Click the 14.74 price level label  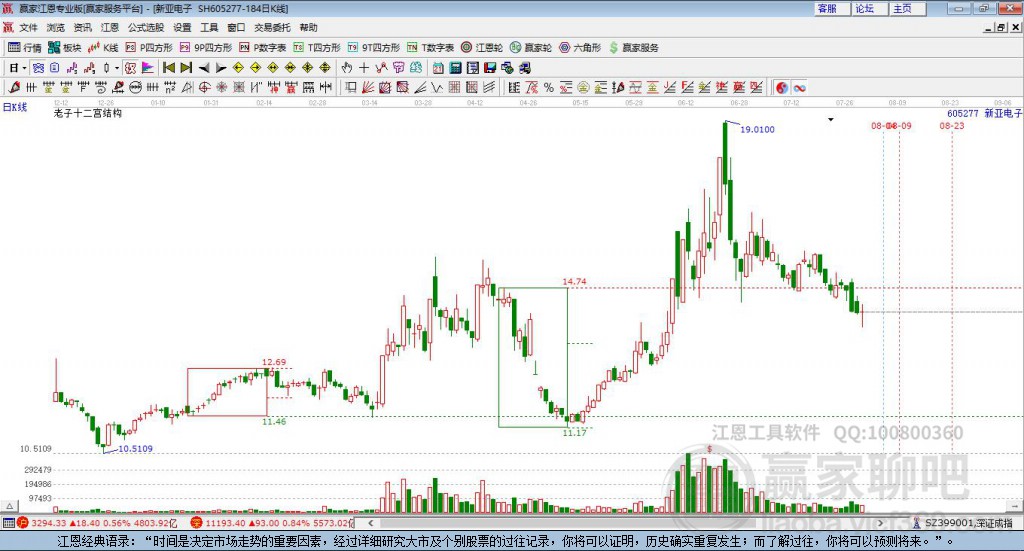click(x=574, y=281)
